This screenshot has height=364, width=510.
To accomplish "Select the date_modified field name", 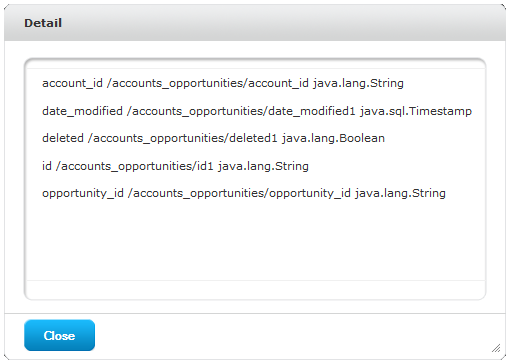I will [82, 111].
